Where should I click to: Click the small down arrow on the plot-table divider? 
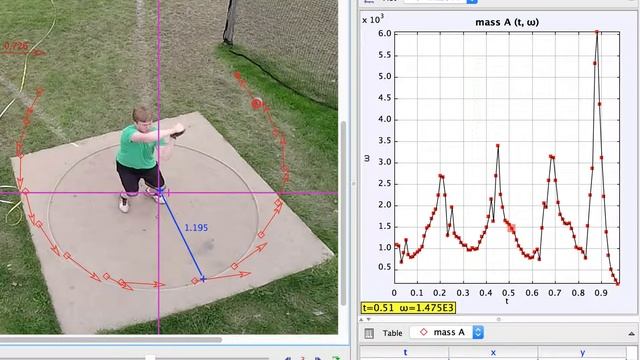click(x=369, y=319)
